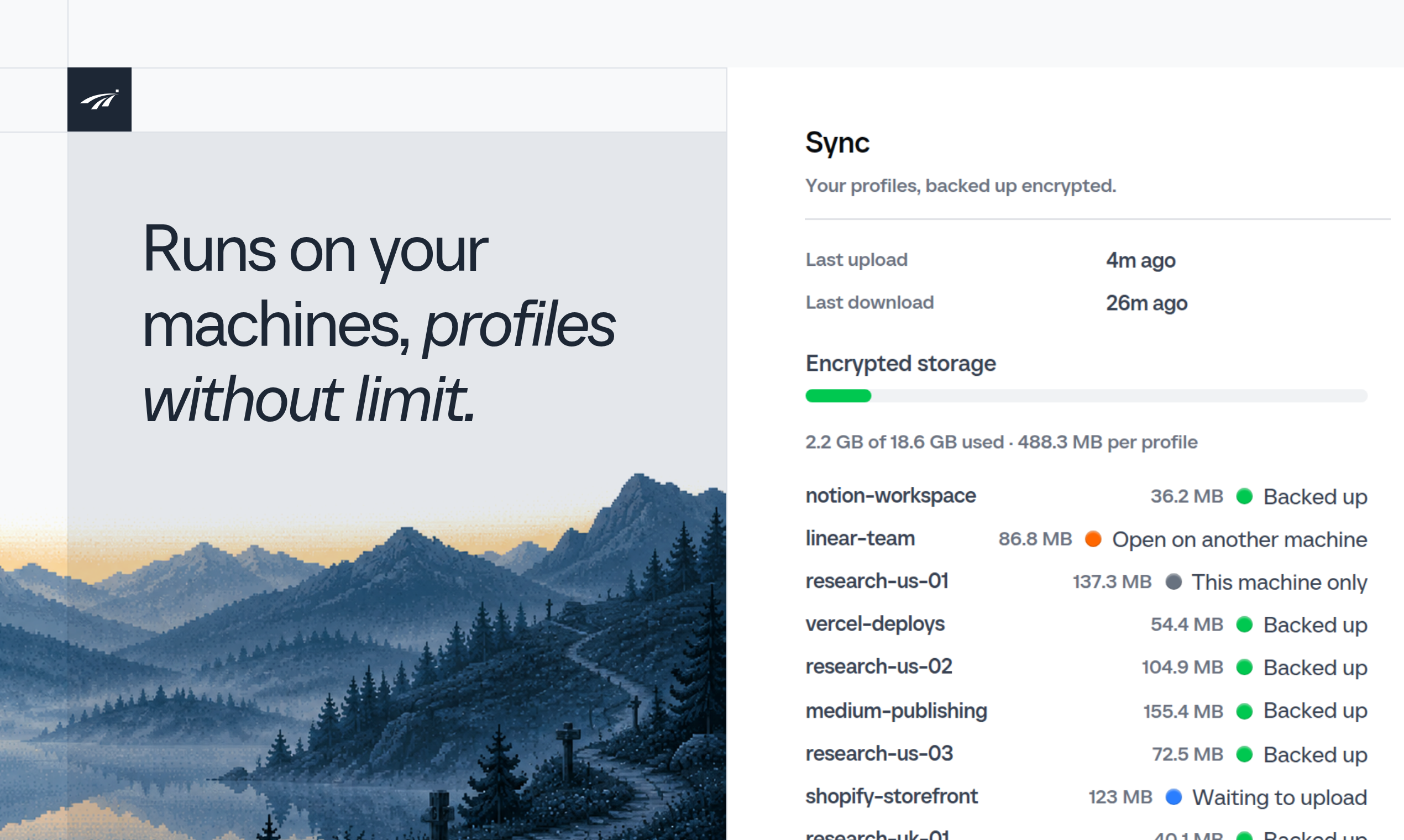Click the Encrypted storage progress bar
1404x840 pixels.
click(x=1086, y=396)
